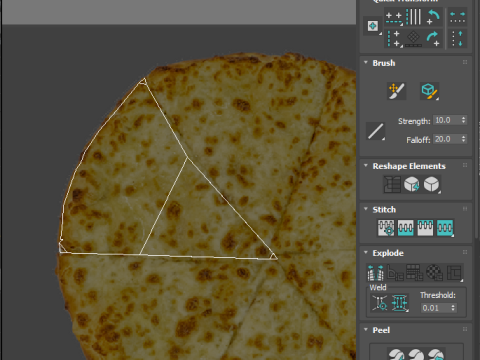Adjust the Strength spinner arrows
Screen dimensions: 480x360
coord(463,120)
